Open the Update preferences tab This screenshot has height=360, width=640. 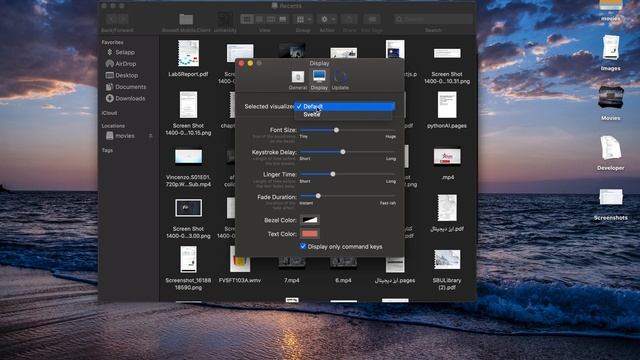(340, 80)
